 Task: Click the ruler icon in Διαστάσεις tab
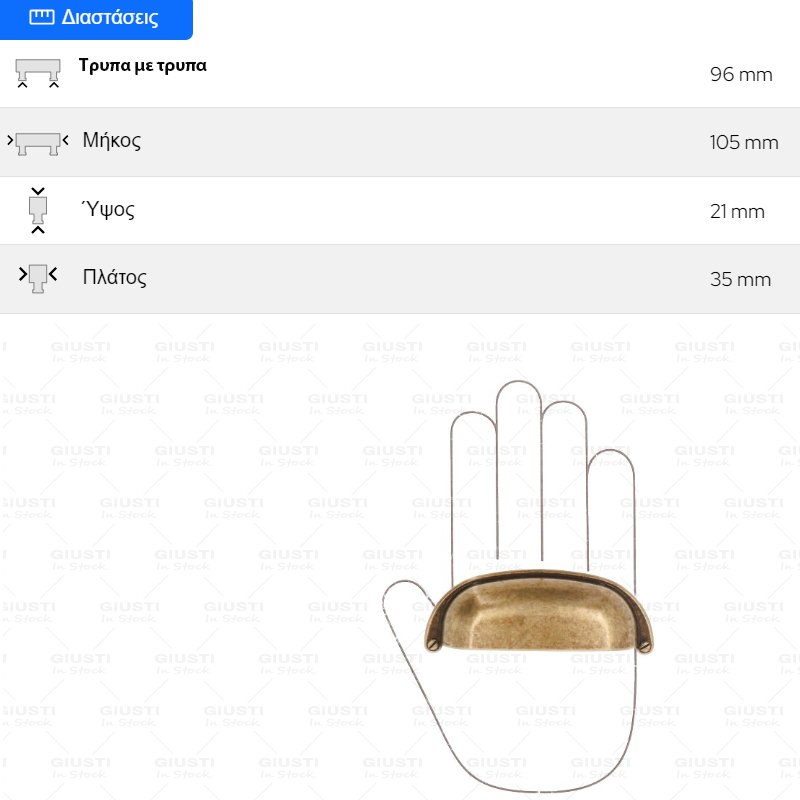coord(42,17)
